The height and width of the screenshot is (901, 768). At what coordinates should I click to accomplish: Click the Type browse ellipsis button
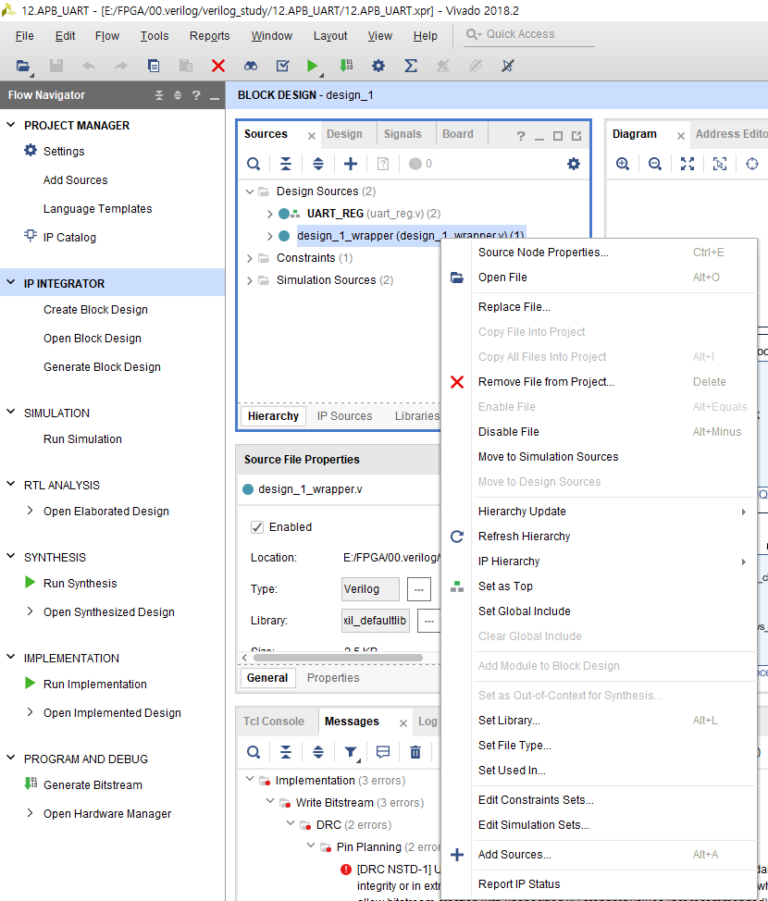coord(419,589)
